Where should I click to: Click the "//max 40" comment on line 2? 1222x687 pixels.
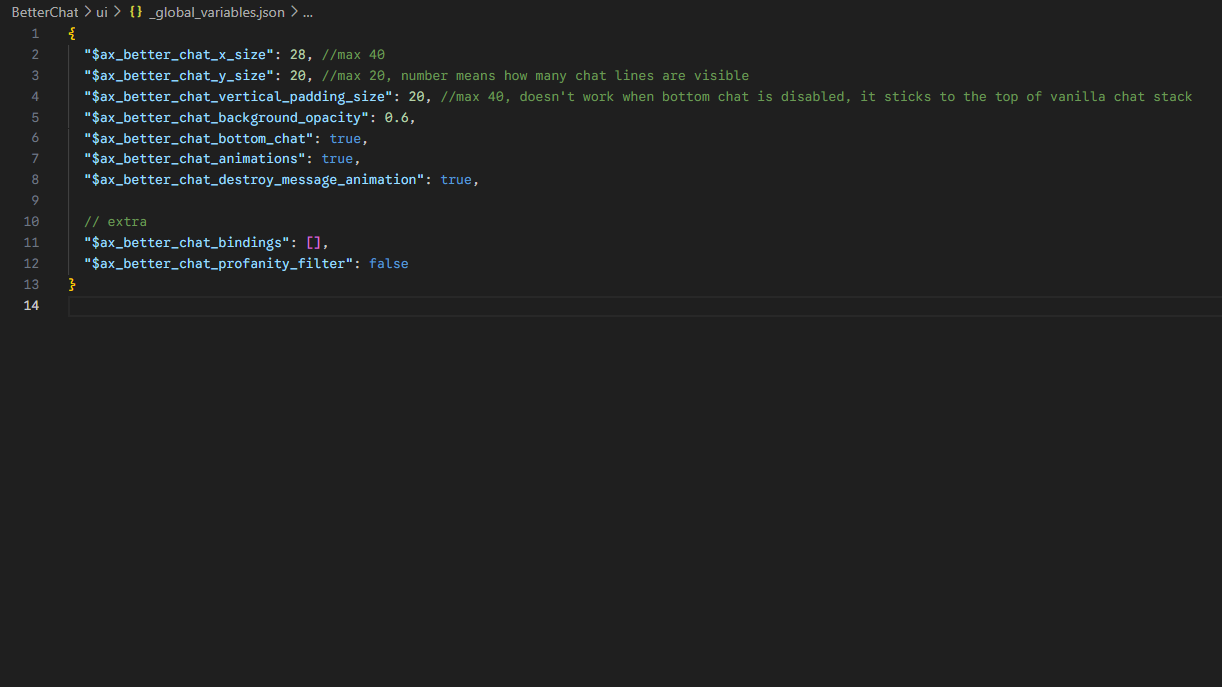353,55
